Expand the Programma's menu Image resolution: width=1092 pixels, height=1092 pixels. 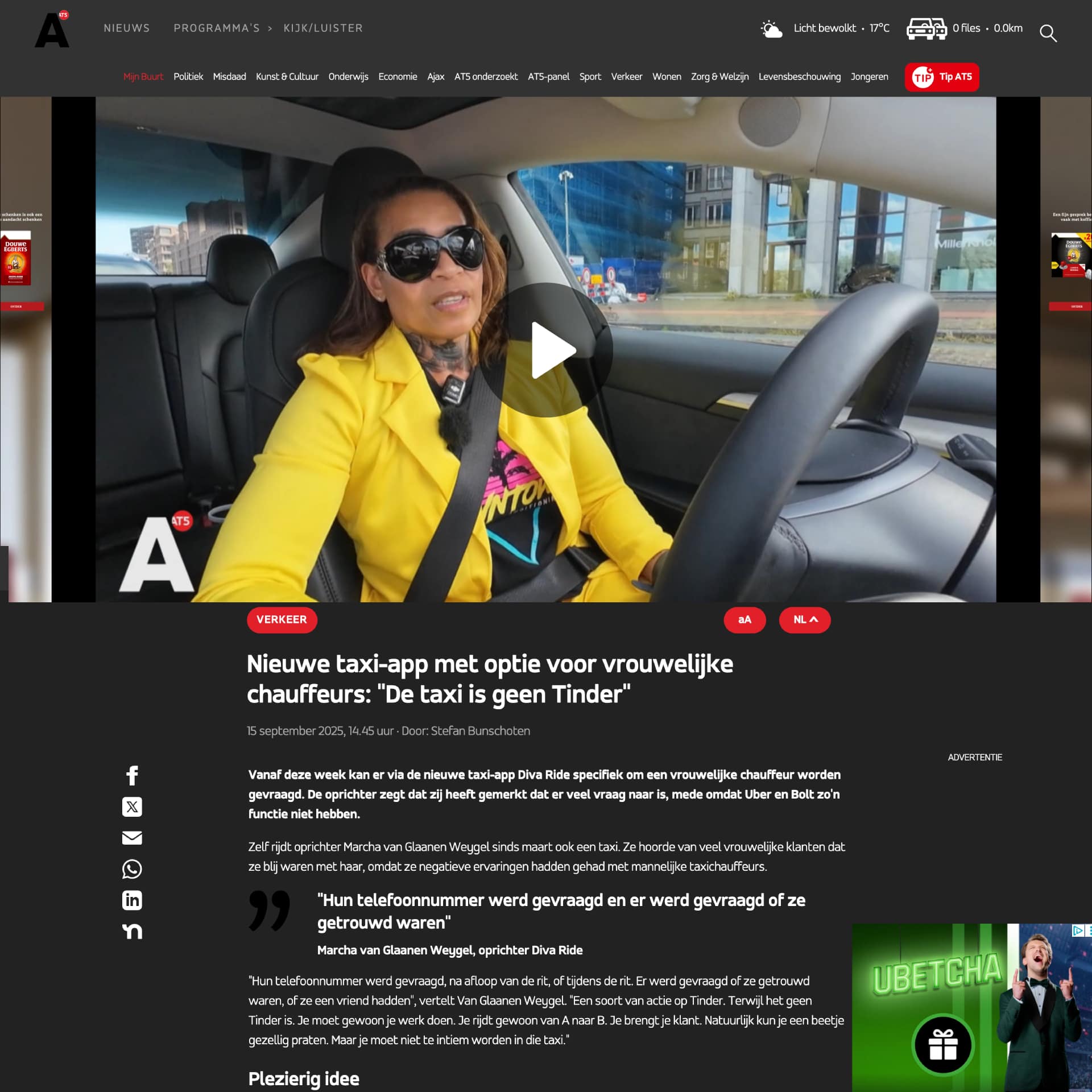[x=217, y=28]
